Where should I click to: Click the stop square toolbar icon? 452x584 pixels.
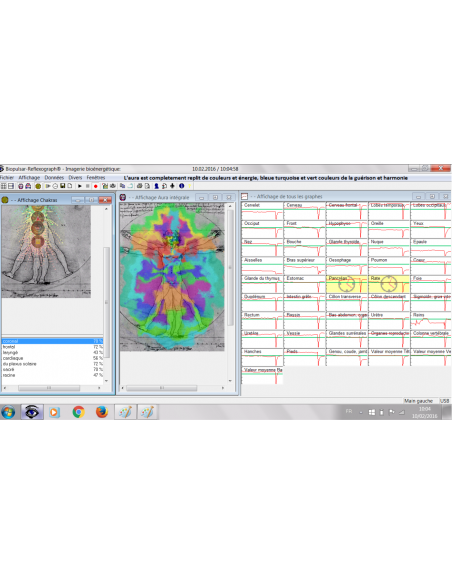[x=87, y=186]
